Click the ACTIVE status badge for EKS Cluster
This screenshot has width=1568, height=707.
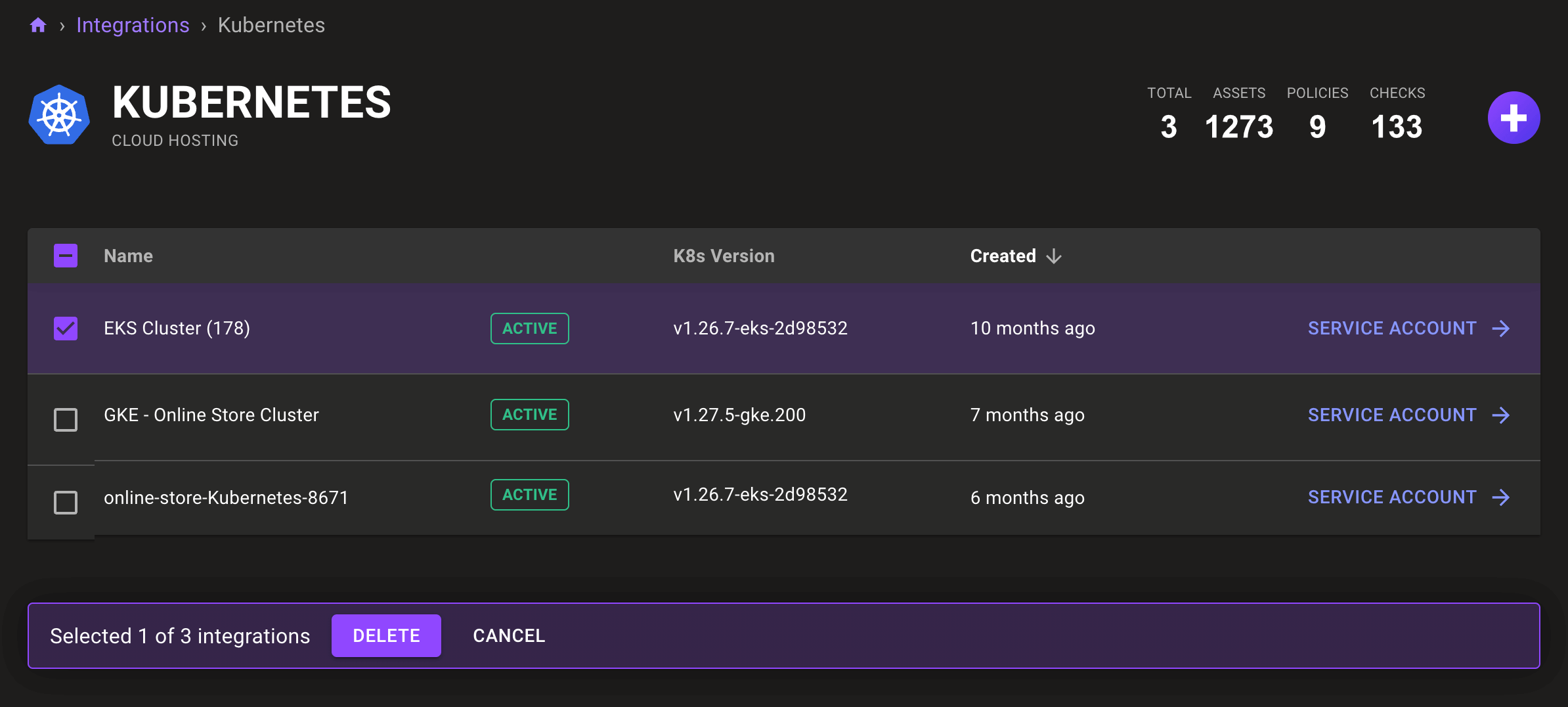[x=529, y=329]
